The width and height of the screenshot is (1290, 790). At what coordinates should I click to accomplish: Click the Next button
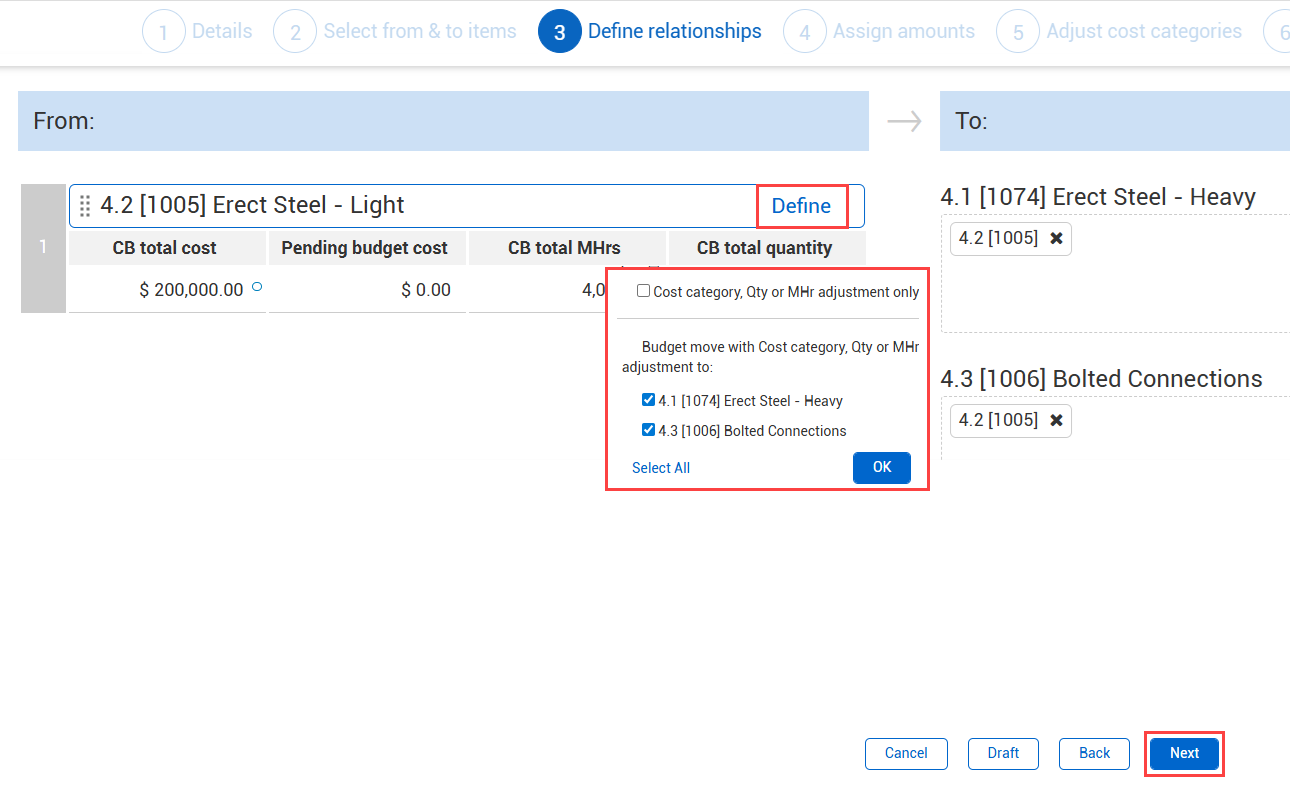pos(1184,753)
